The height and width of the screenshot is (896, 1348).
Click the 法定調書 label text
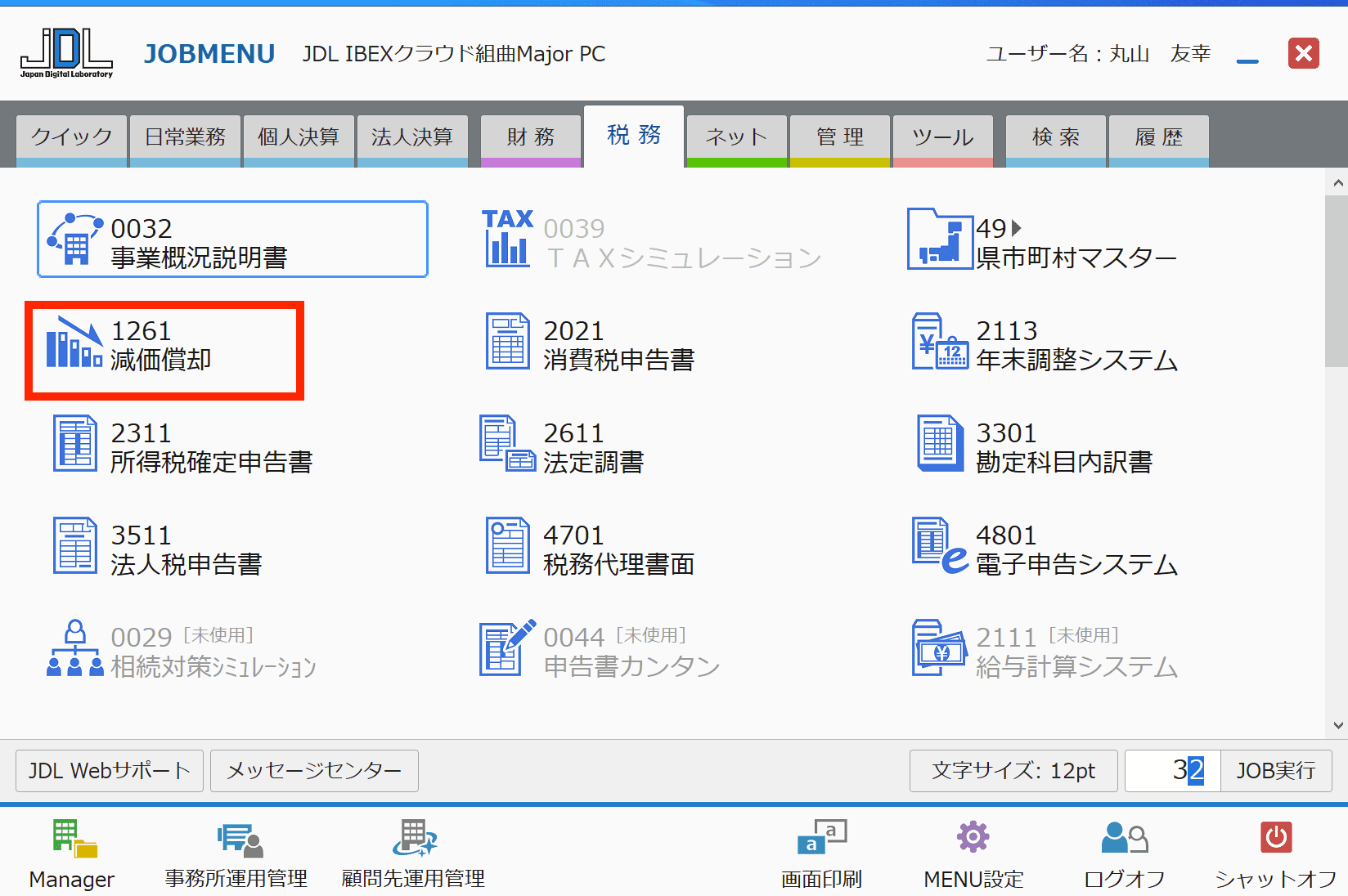[594, 462]
